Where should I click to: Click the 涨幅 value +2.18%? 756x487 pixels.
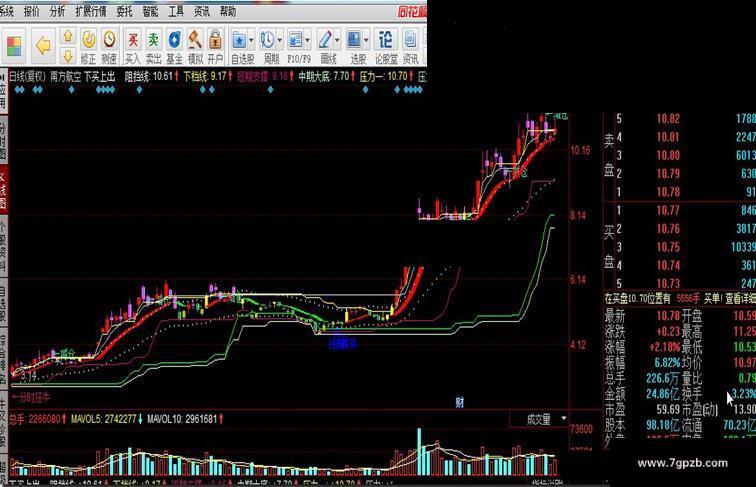point(664,347)
